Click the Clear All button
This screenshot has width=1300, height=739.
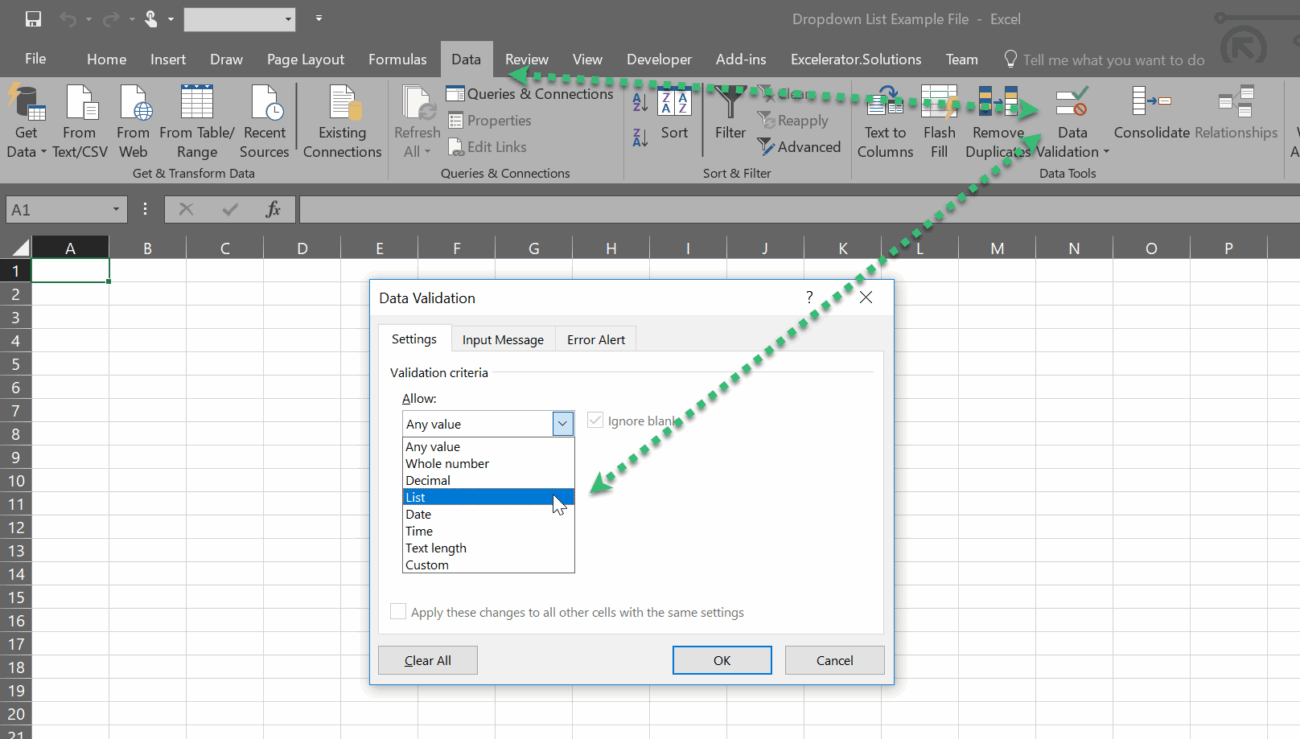tap(428, 660)
